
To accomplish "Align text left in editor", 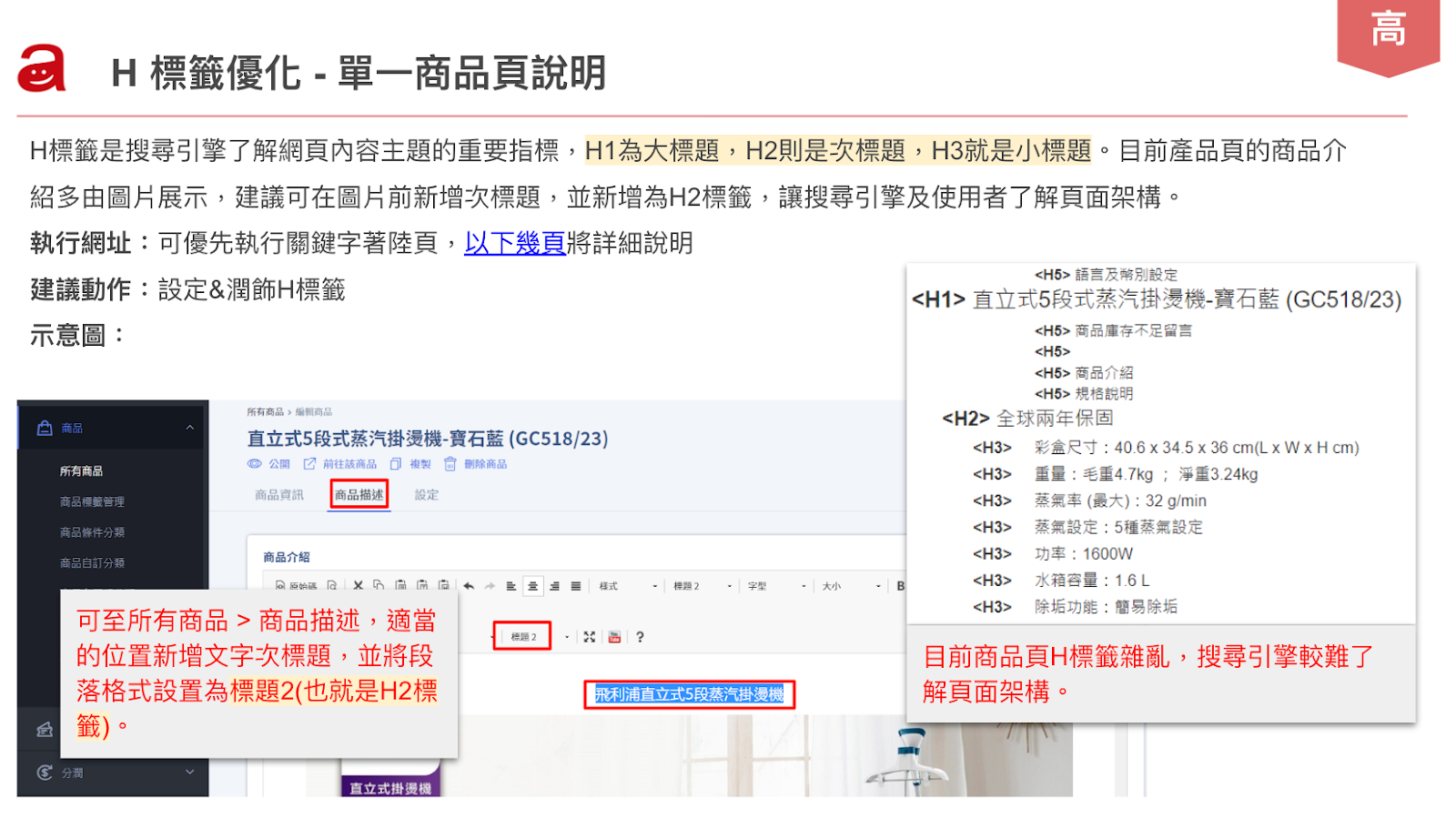I will (x=511, y=586).
